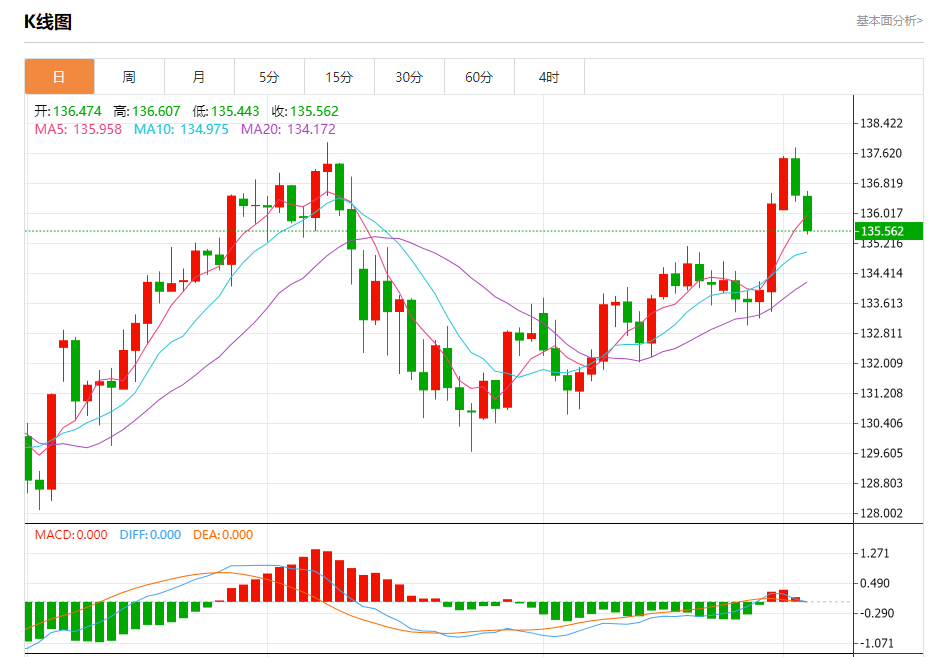Click the DEA:0.000 label
This screenshot has height=657, width=937.
[x=223, y=534]
